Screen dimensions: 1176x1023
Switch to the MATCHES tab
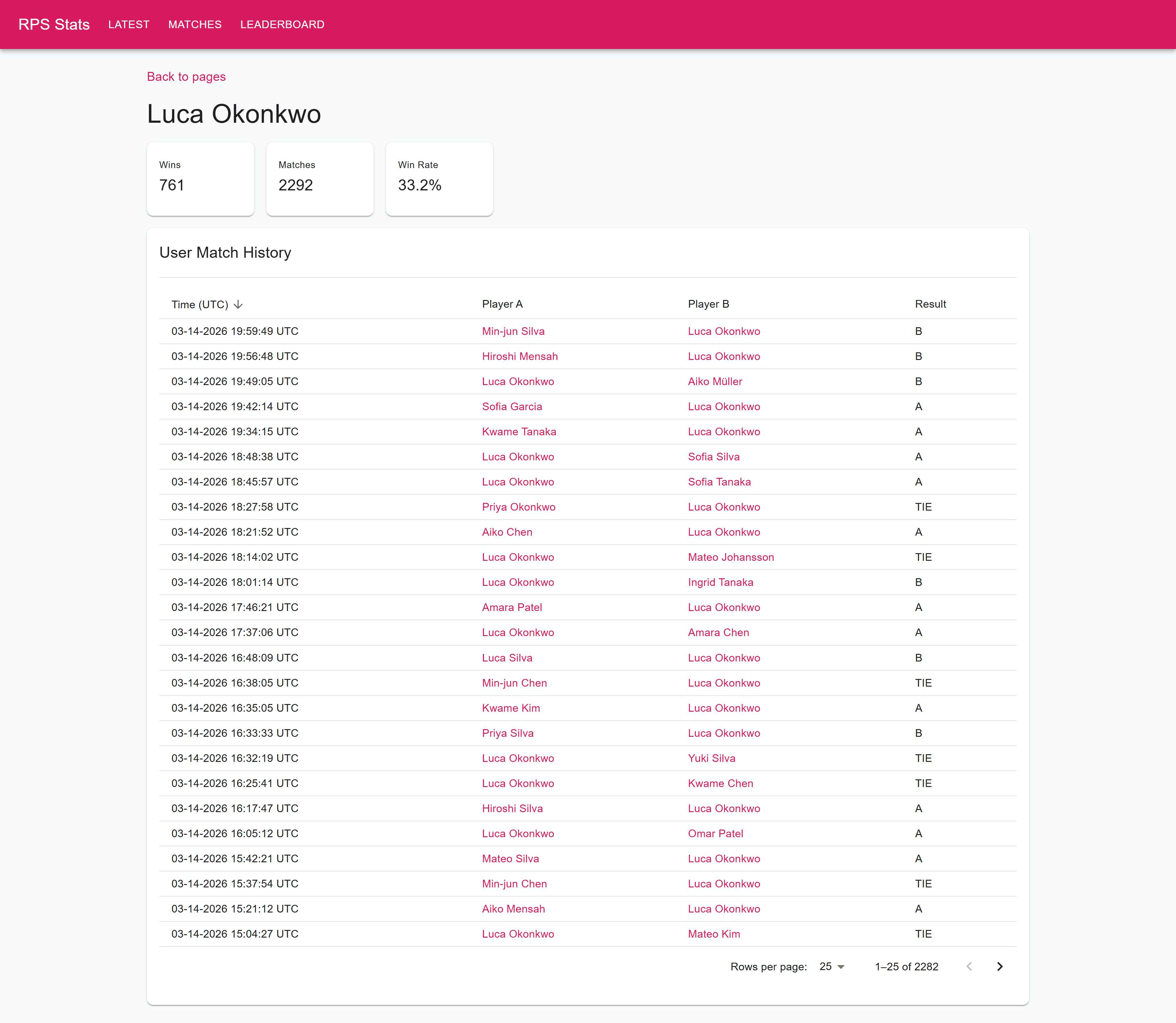coord(195,24)
